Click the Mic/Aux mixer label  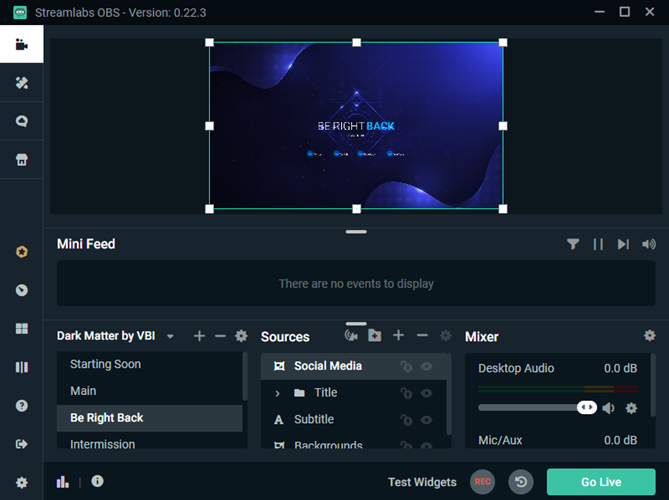(500, 440)
